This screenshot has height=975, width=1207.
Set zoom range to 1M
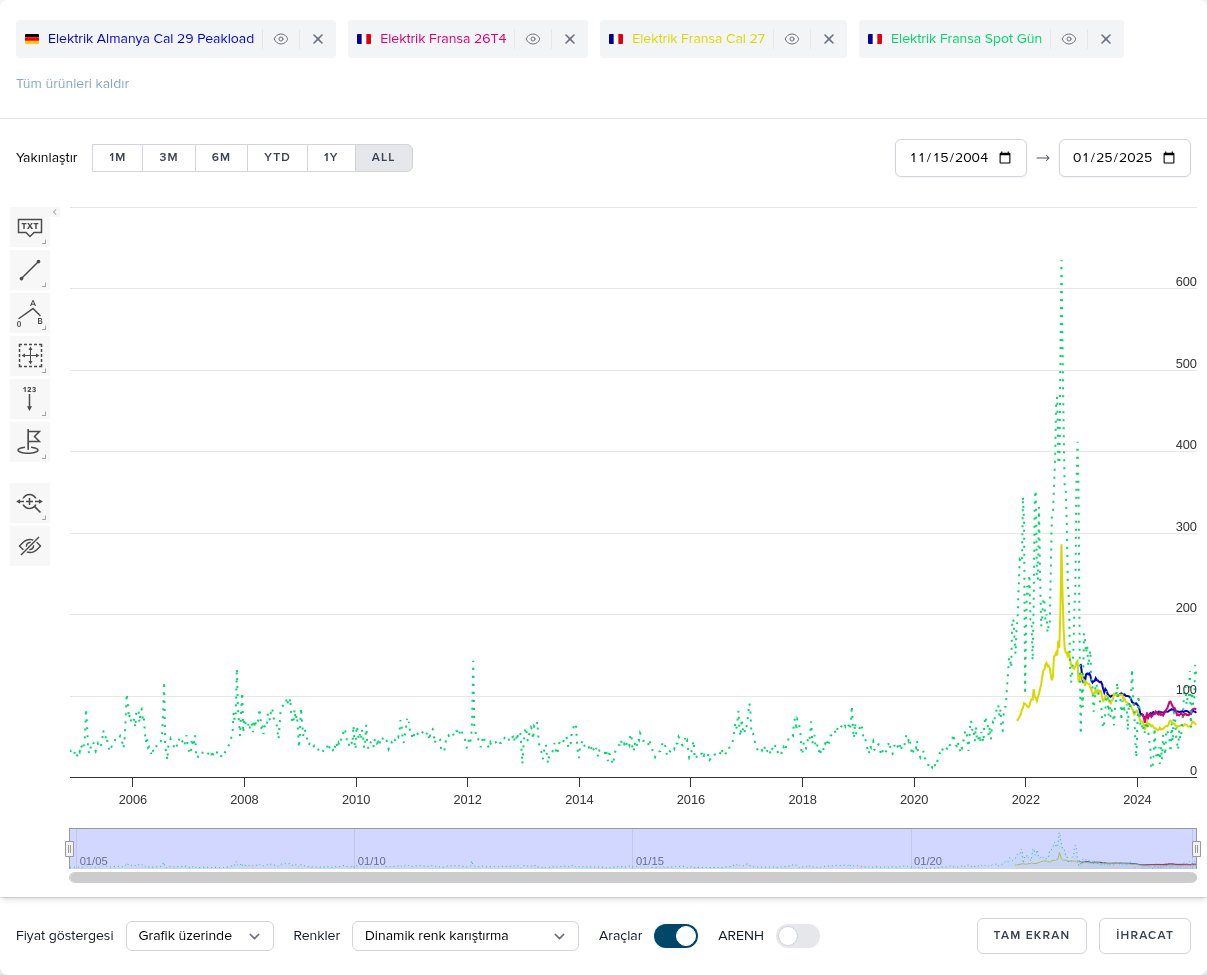point(117,158)
